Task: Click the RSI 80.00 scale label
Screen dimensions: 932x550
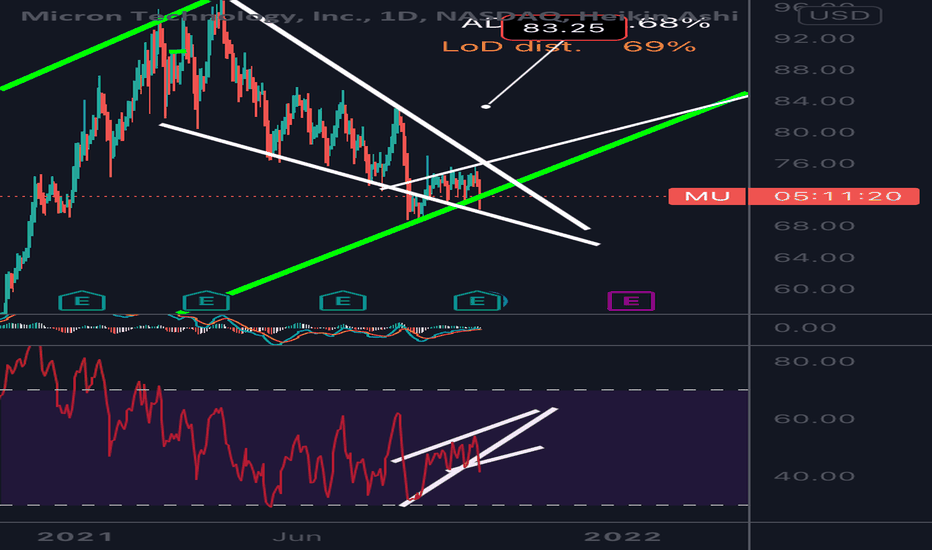Action: 814,362
